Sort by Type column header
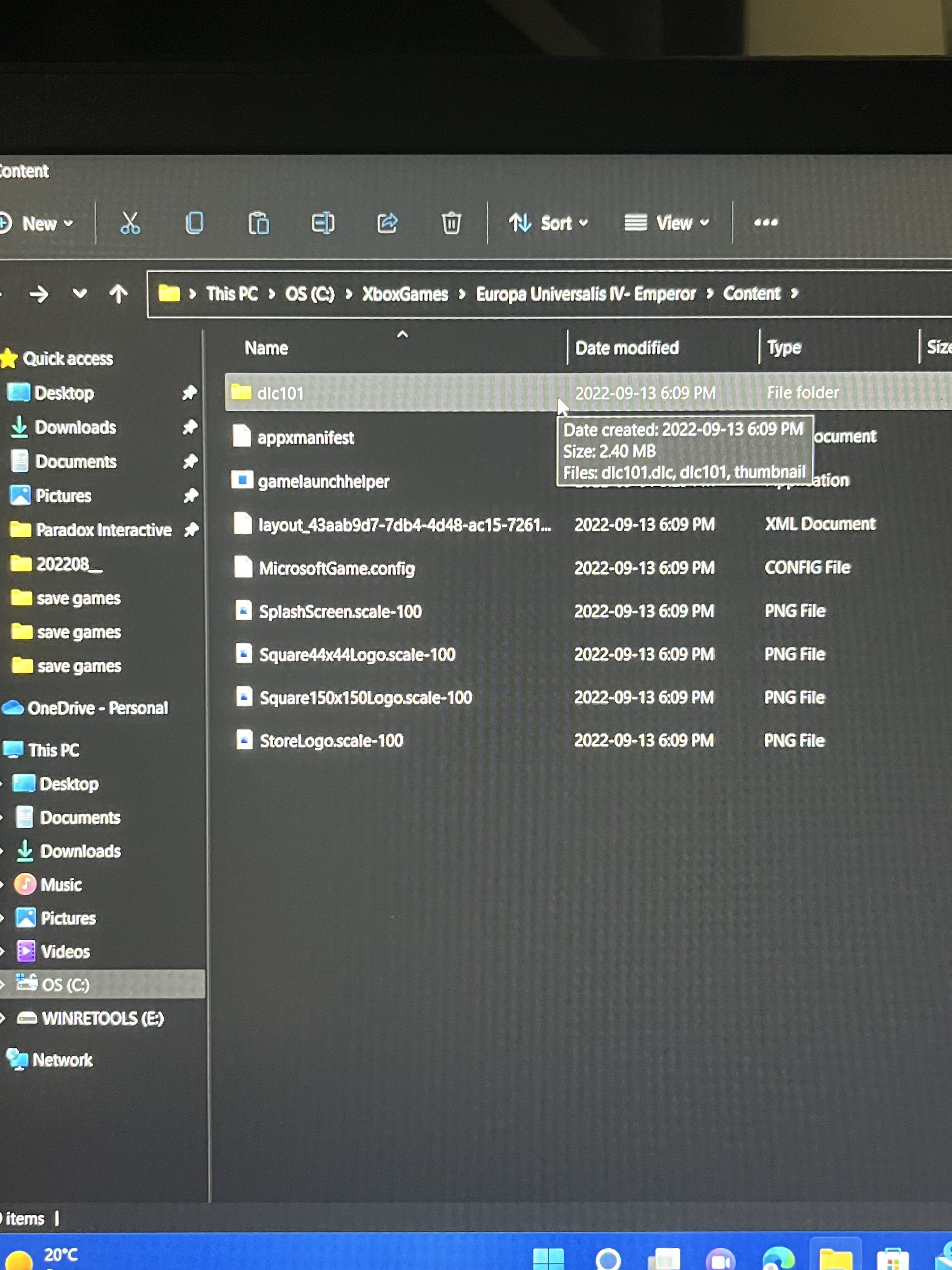Viewport: 952px width, 1270px height. click(x=784, y=348)
